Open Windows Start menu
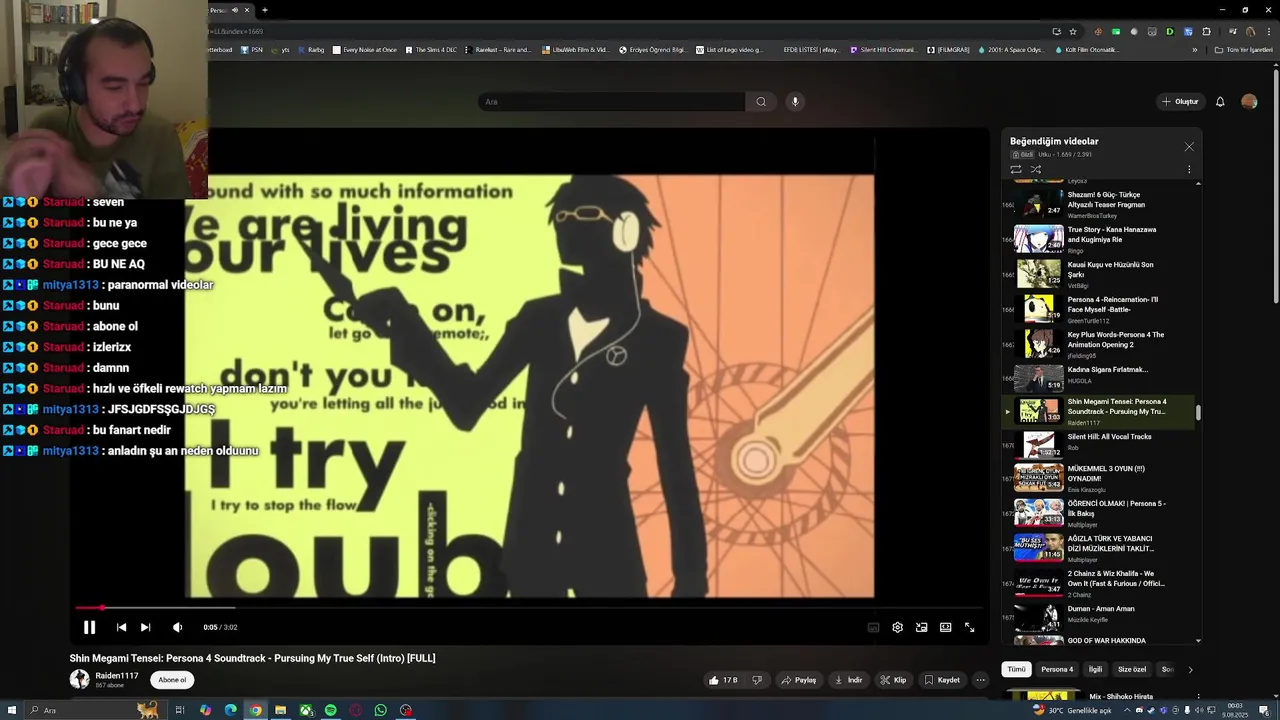The image size is (1280, 720). [x=11, y=710]
